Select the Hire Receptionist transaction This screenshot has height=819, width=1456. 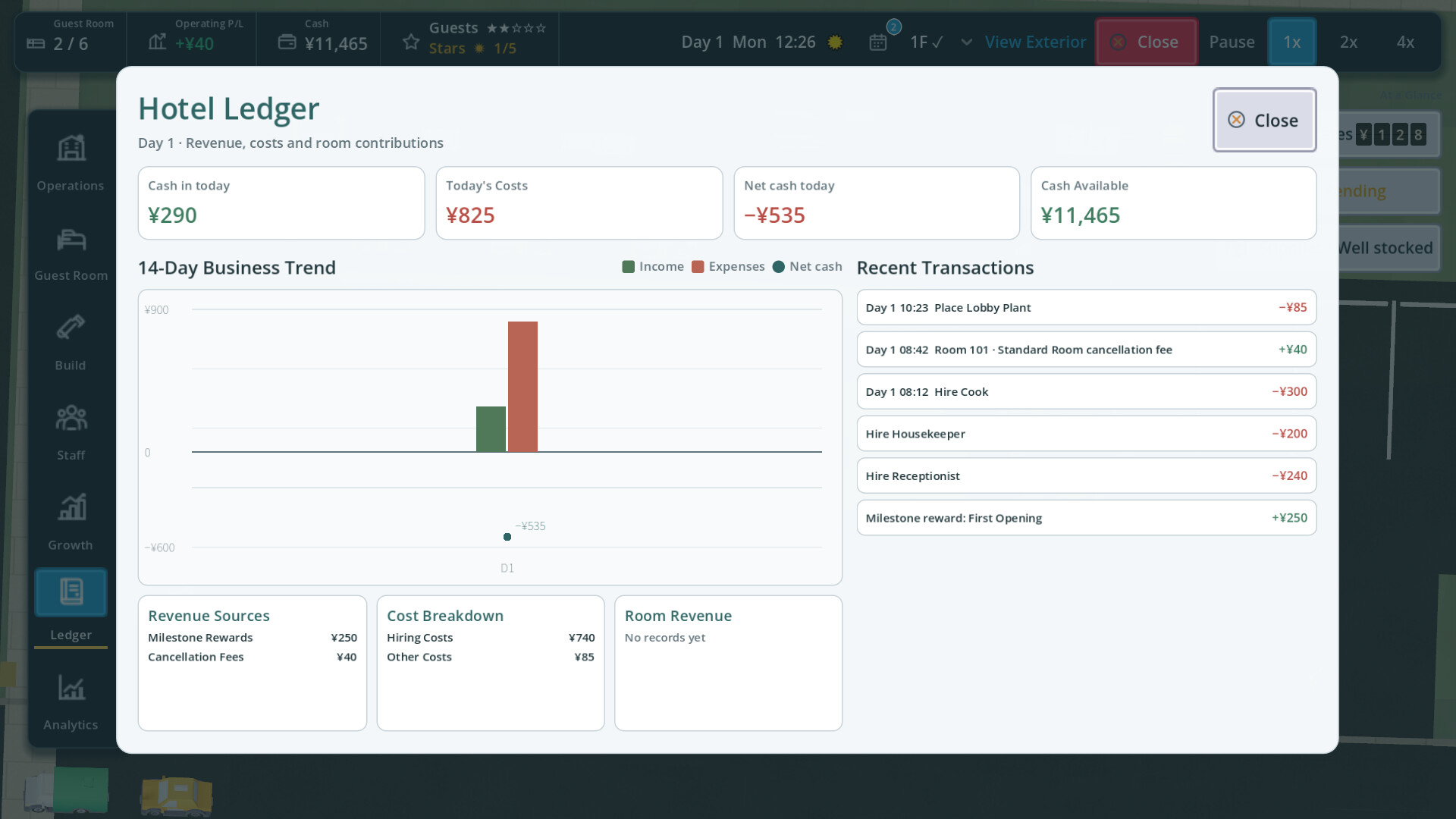click(1086, 475)
